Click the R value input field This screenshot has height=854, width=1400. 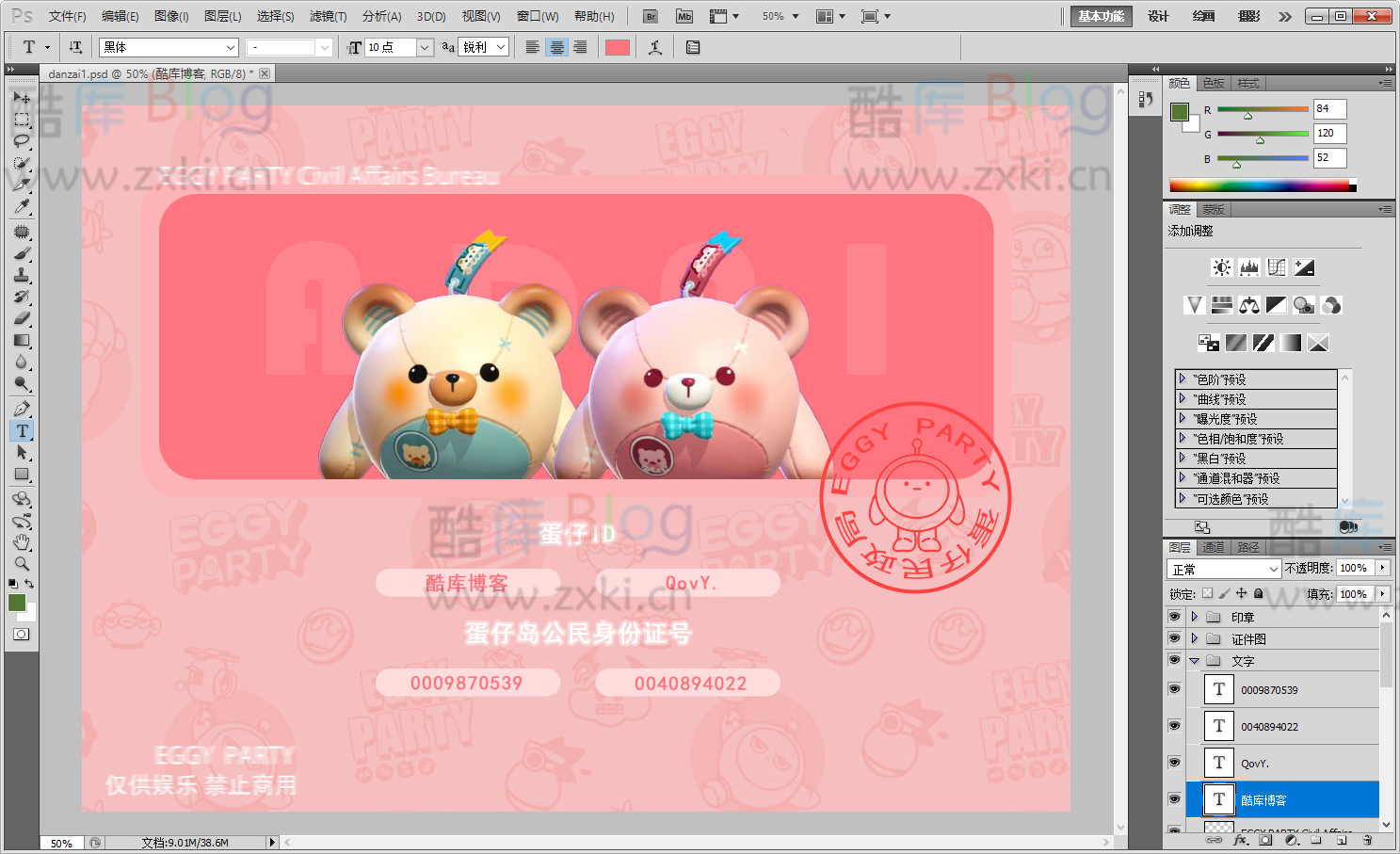(1329, 108)
